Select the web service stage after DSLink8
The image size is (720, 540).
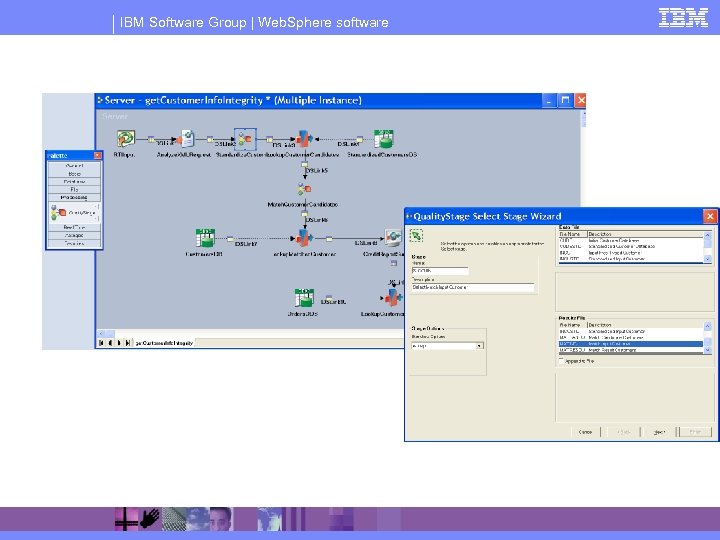[394, 238]
